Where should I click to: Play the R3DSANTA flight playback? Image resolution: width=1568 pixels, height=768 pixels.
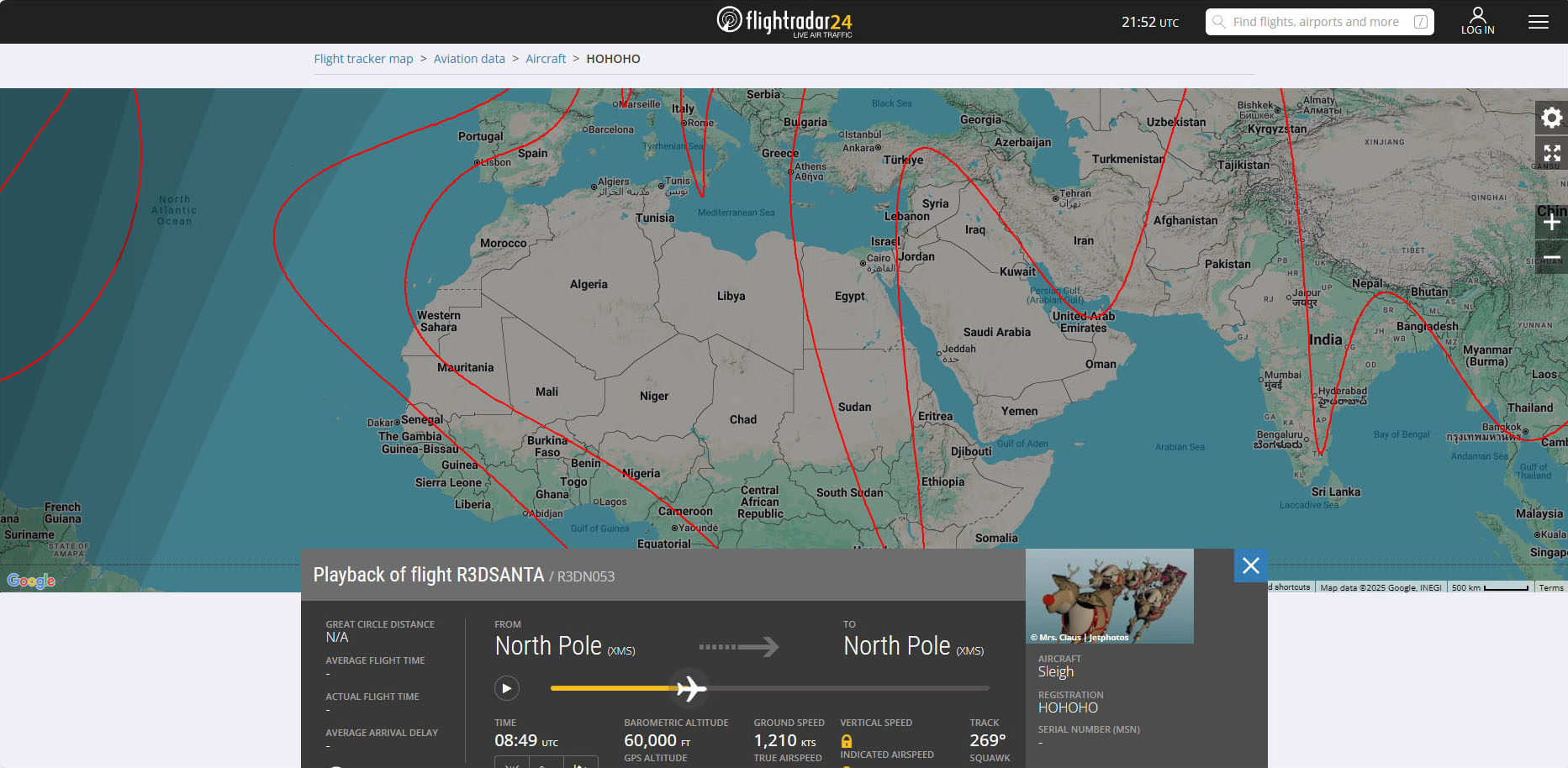click(506, 688)
